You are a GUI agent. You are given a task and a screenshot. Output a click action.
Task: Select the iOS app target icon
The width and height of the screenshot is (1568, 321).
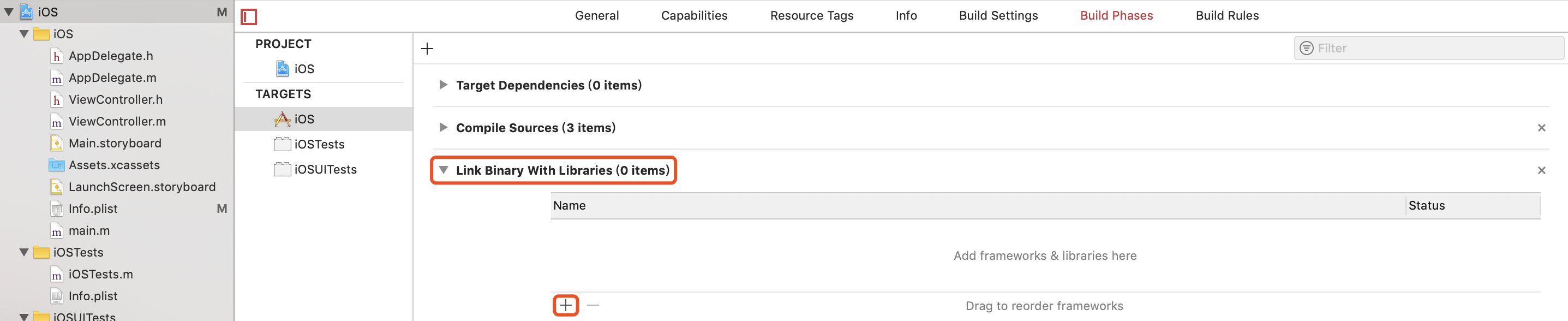tap(282, 120)
